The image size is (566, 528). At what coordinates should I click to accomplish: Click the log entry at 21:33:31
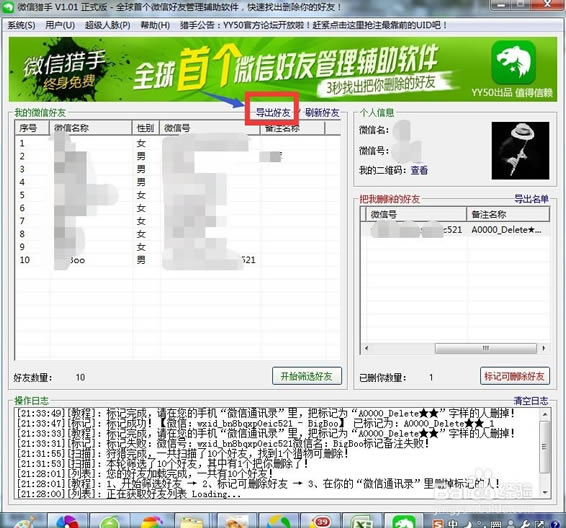223,443
